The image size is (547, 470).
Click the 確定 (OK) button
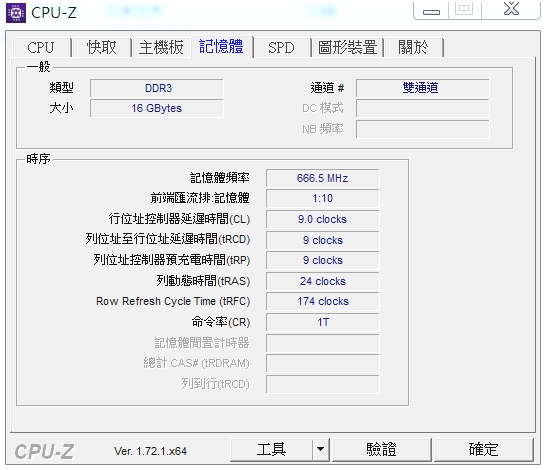(x=484, y=449)
